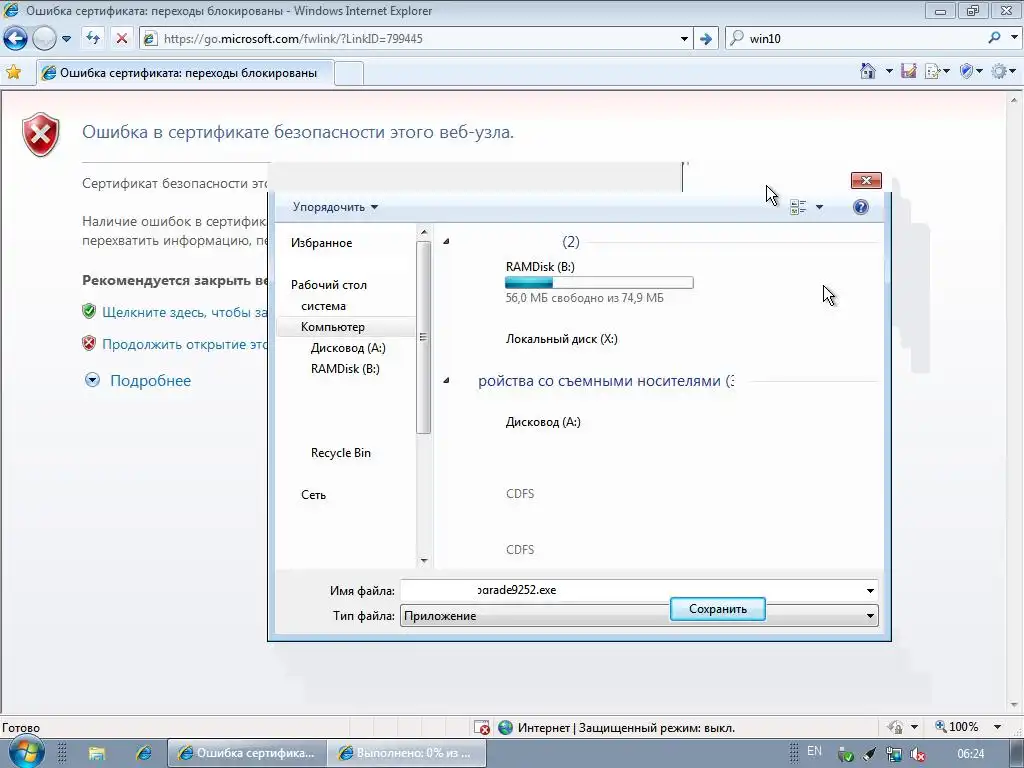The image size is (1024, 768).
Task: Select Дисковод (A:) in file list
Action: (543, 421)
